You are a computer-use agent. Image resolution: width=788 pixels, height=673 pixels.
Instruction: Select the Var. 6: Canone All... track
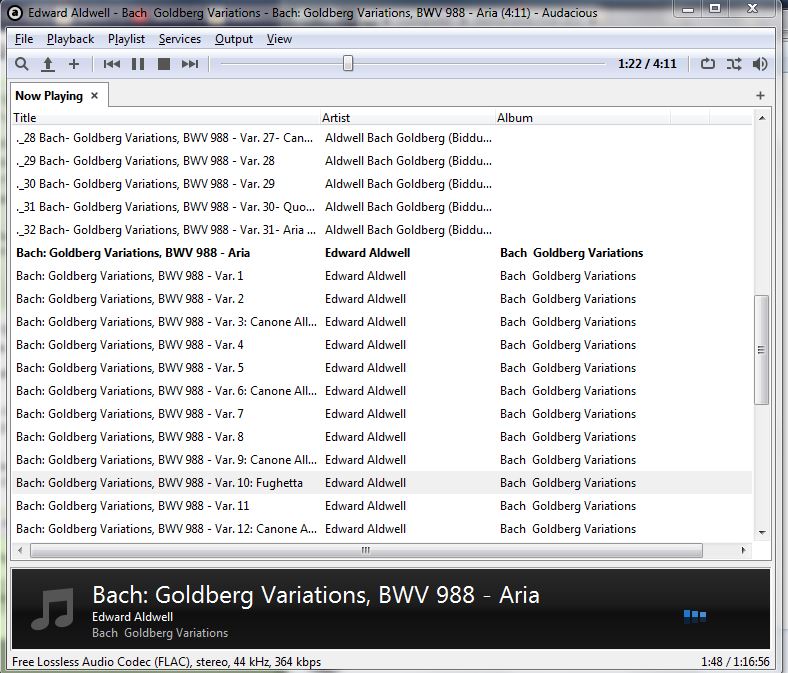[x=166, y=391]
